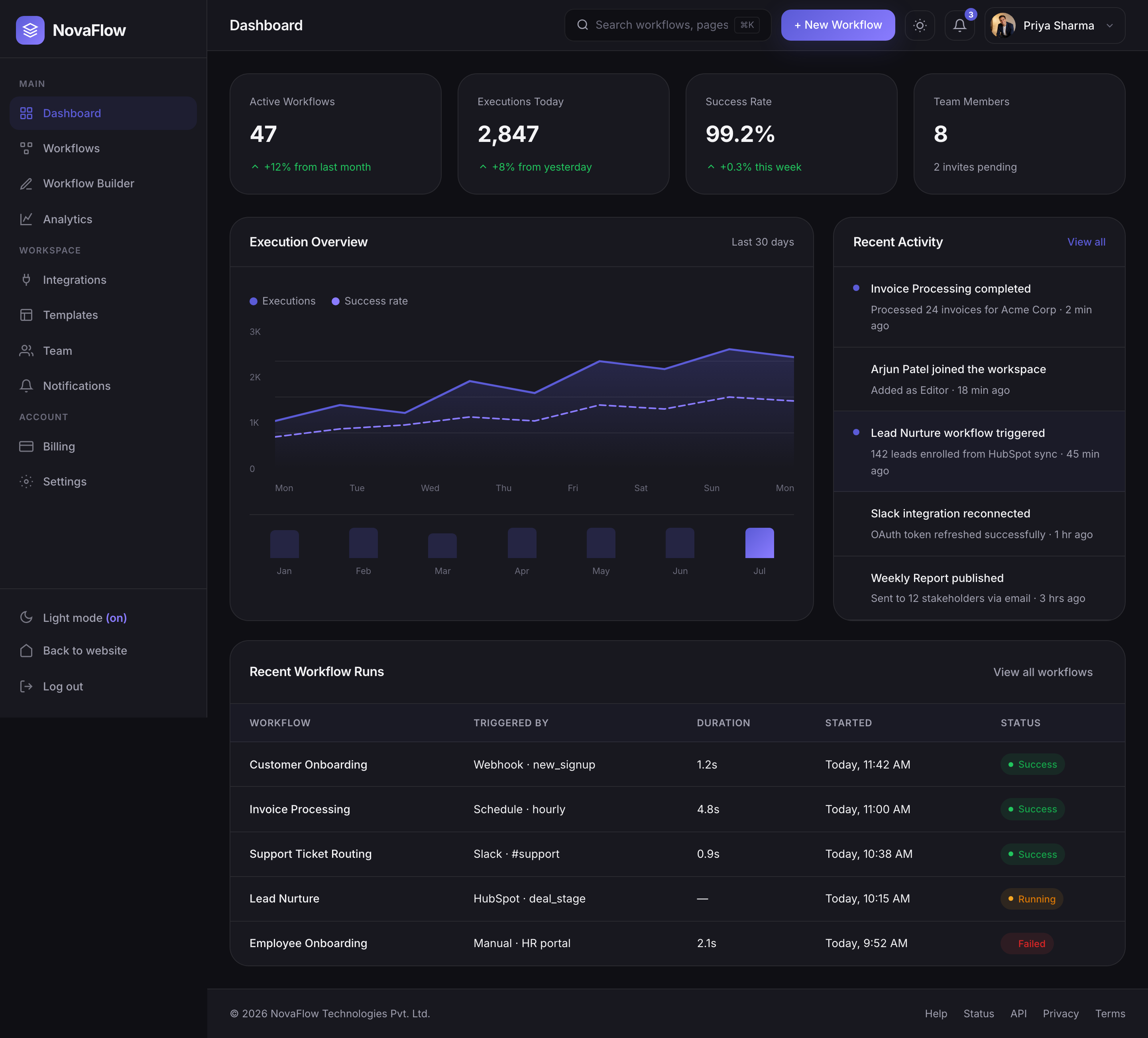1148x1038 pixels.
Task: Click the ⌘K shortcut hint
Action: 747,25
